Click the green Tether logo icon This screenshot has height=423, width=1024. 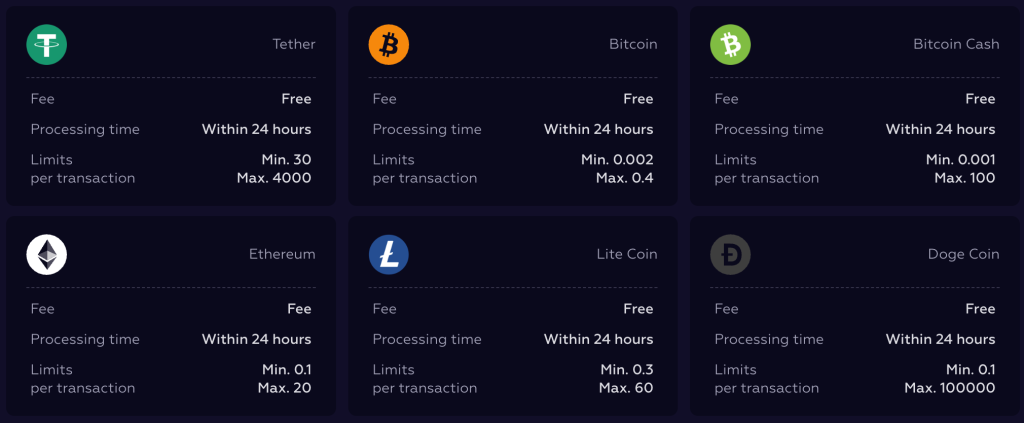tap(46, 44)
